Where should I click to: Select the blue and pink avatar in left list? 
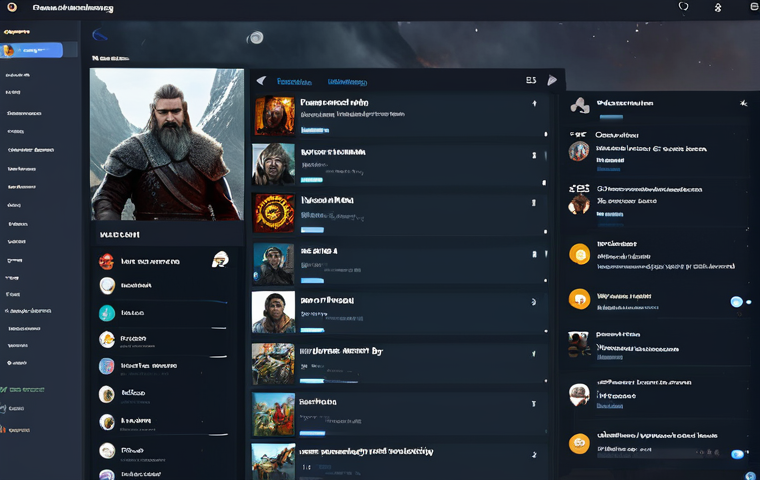tap(107, 366)
